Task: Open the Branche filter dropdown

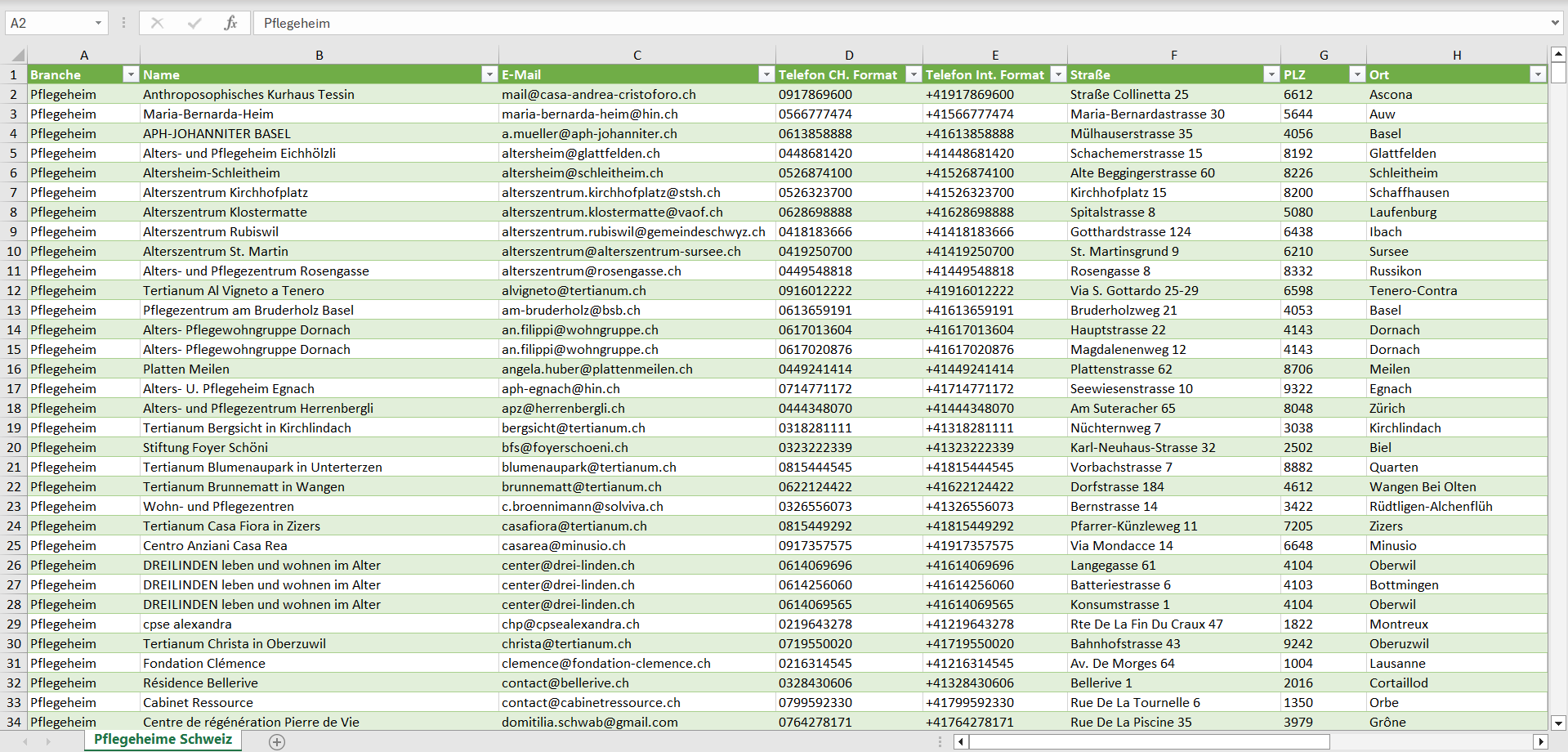Action: (130, 74)
